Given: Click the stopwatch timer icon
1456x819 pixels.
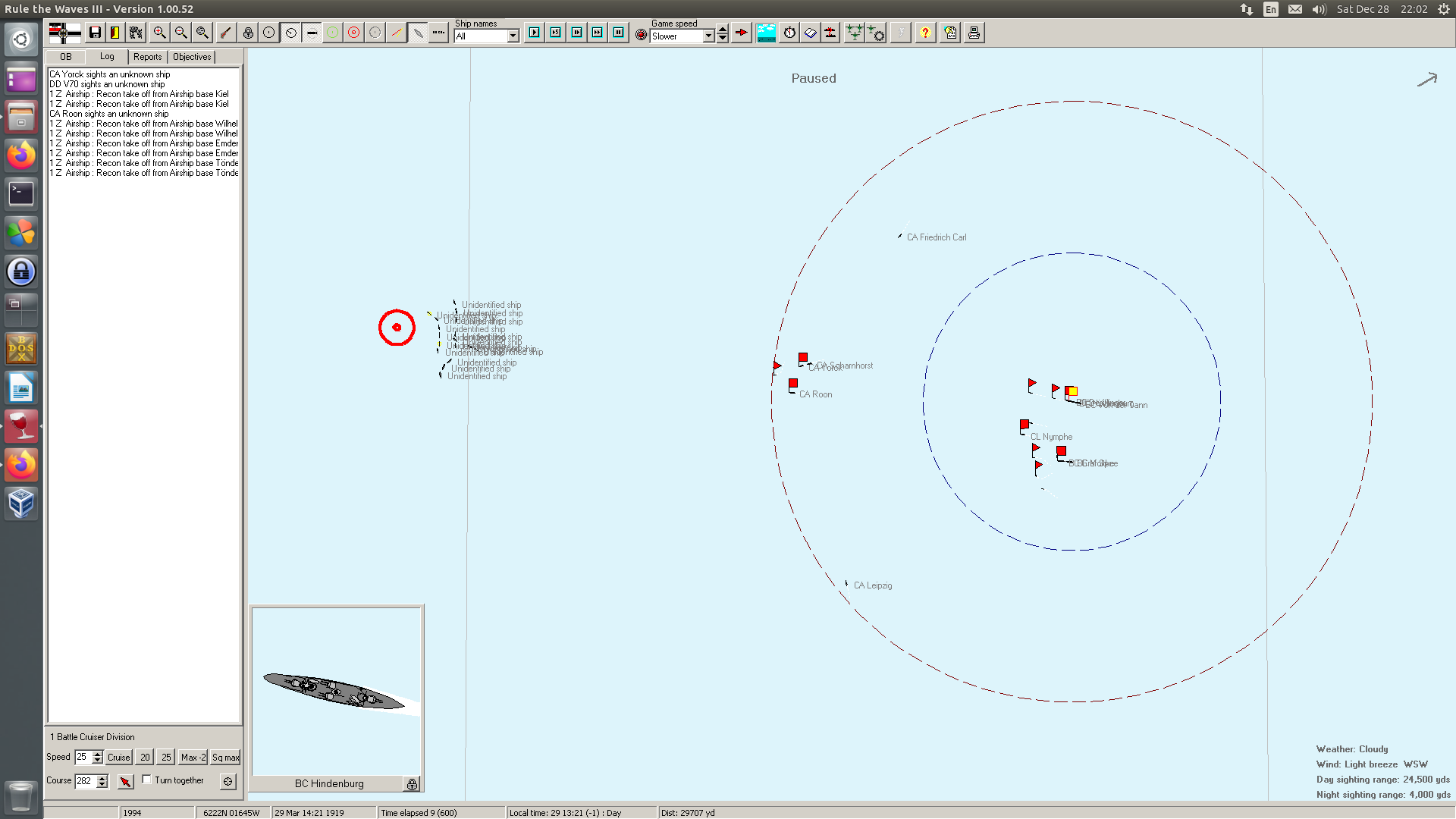Looking at the screenshot, I should [789, 33].
